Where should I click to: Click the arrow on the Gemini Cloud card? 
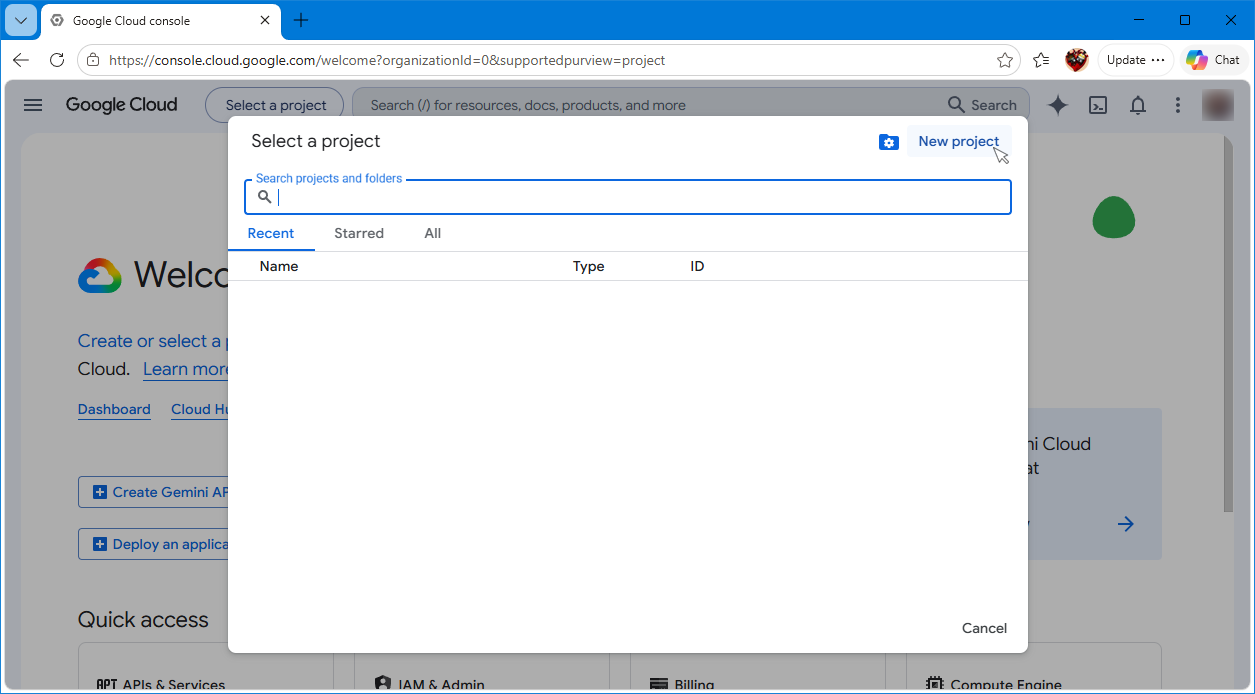pyautogui.click(x=1126, y=524)
